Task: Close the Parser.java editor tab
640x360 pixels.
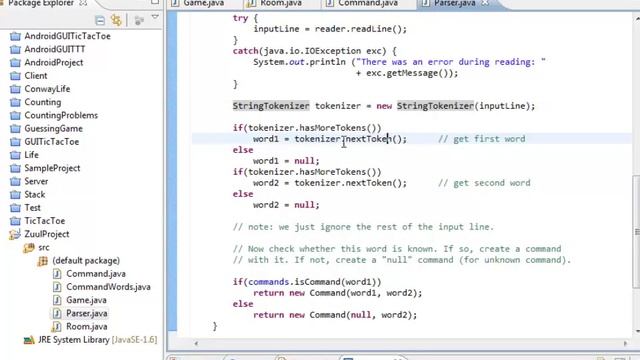Action: click(485, 3)
